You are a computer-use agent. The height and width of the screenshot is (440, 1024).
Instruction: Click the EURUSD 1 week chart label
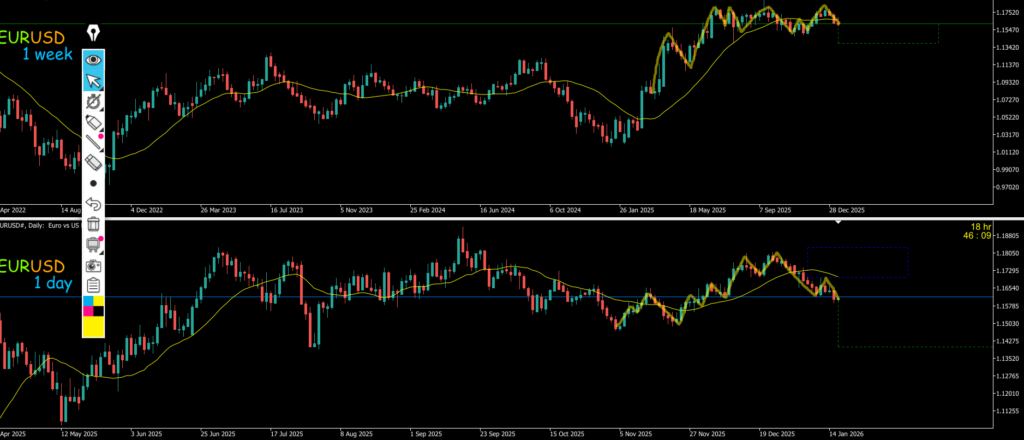[32, 46]
